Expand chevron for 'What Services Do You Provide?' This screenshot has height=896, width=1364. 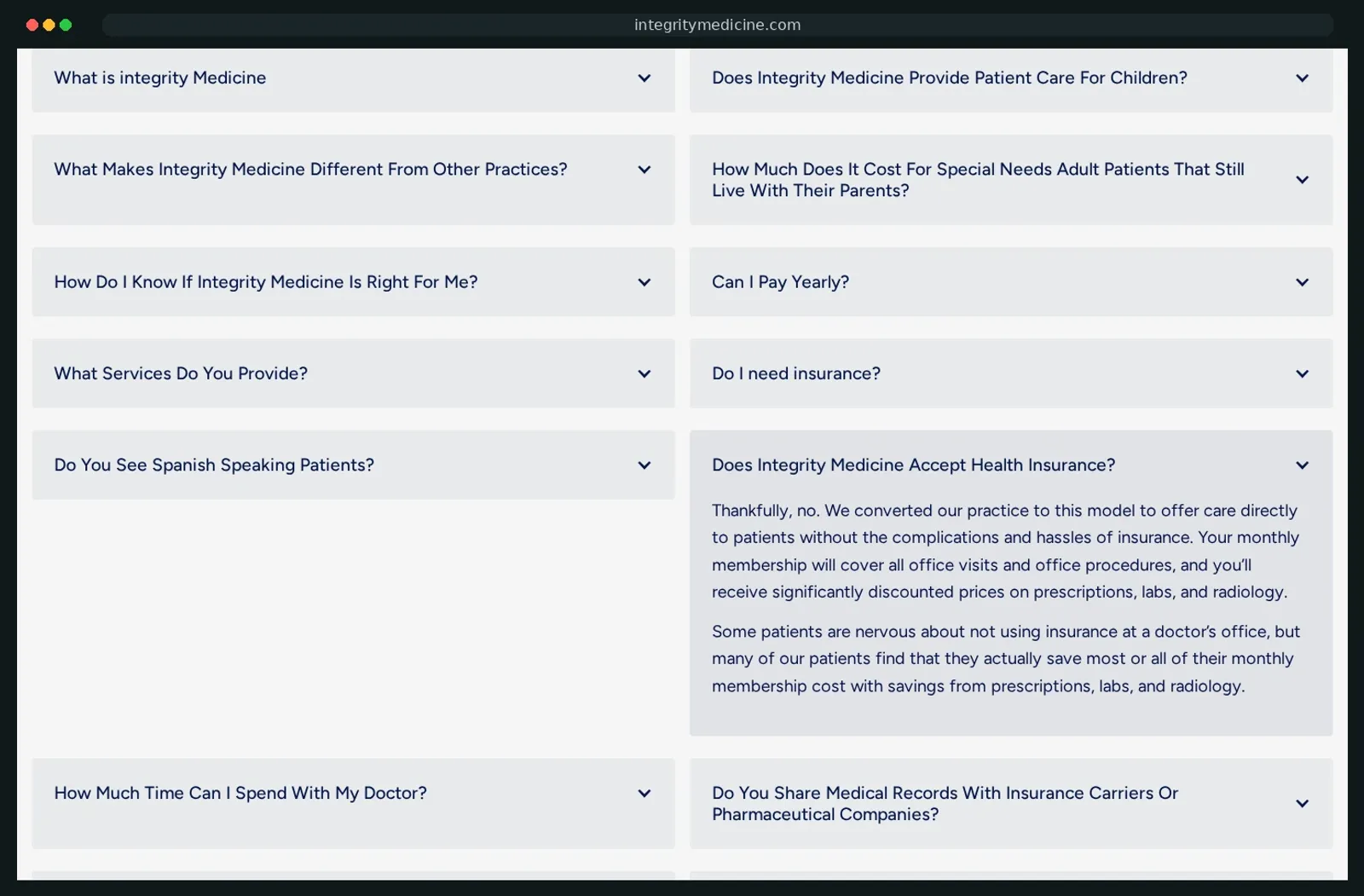click(644, 373)
